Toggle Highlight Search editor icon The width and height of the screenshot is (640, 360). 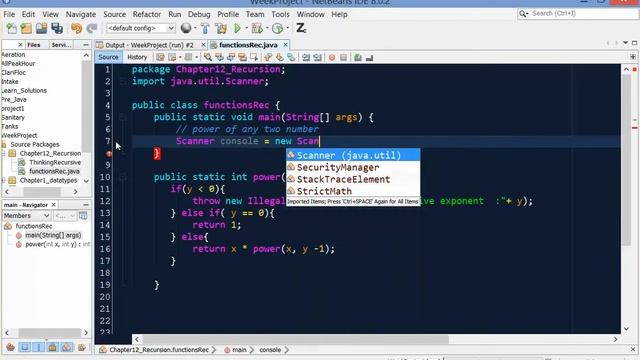pyautogui.click(x=242, y=57)
